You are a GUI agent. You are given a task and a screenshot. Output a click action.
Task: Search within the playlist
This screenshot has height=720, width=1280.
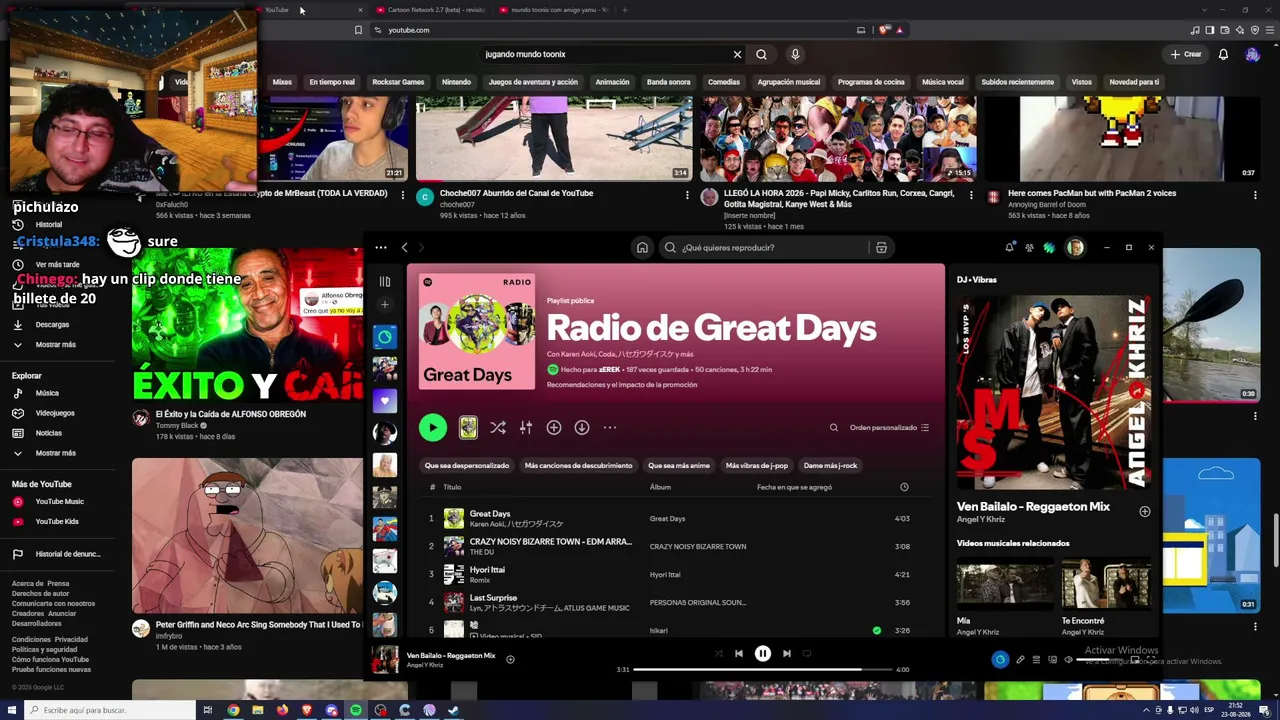tap(834, 428)
